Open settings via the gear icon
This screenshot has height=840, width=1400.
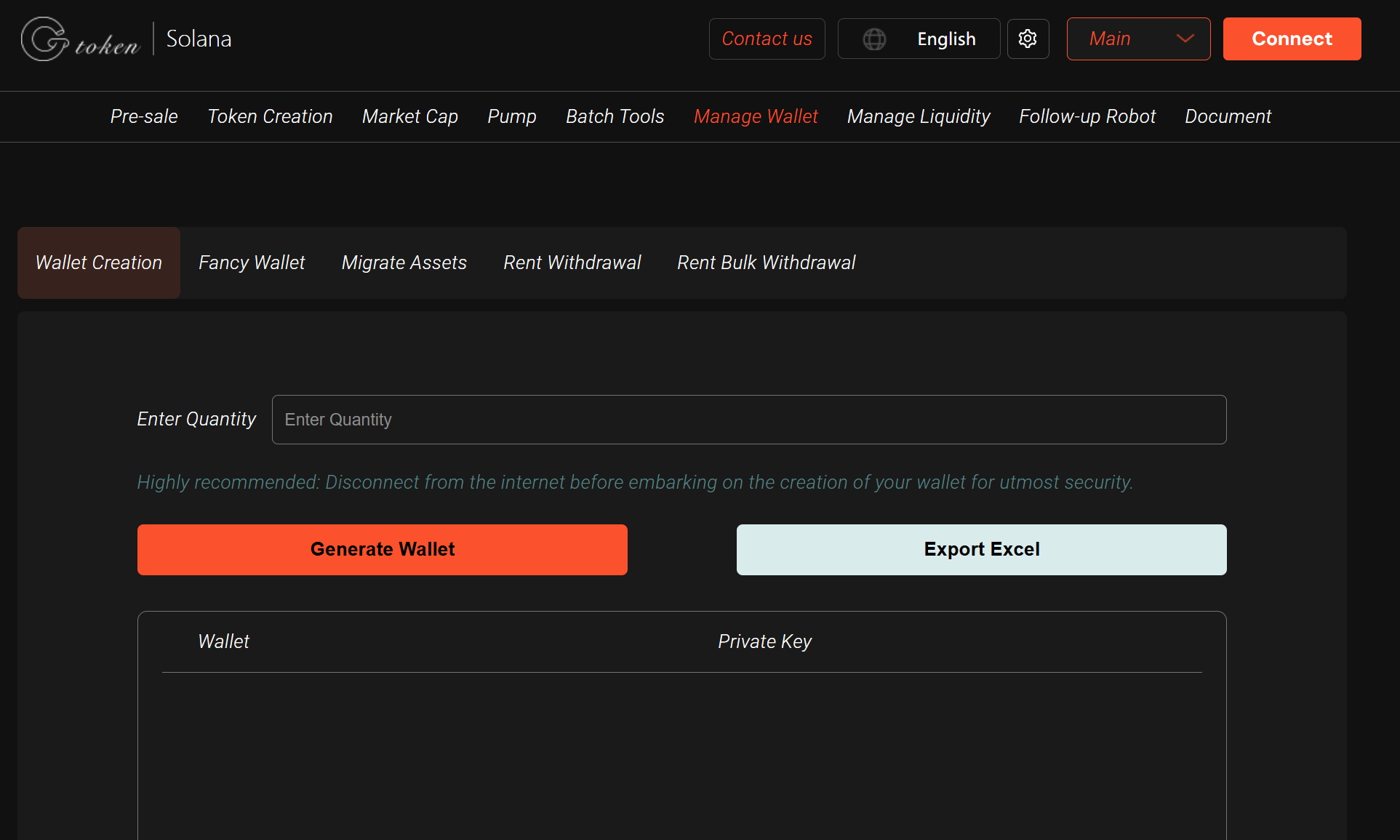point(1028,39)
